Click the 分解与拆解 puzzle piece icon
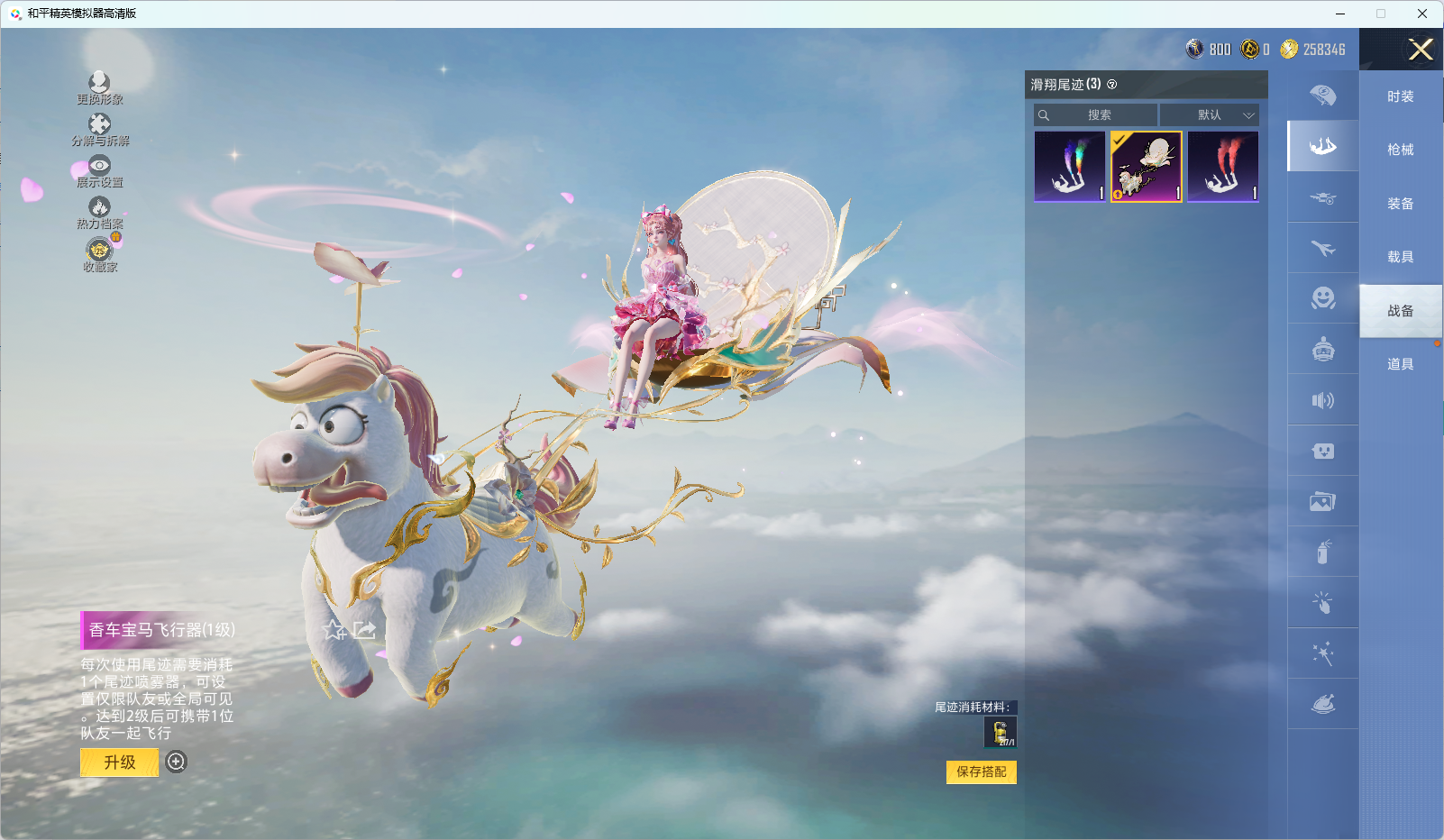Image resolution: width=1444 pixels, height=840 pixels. (x=99, y=124)
